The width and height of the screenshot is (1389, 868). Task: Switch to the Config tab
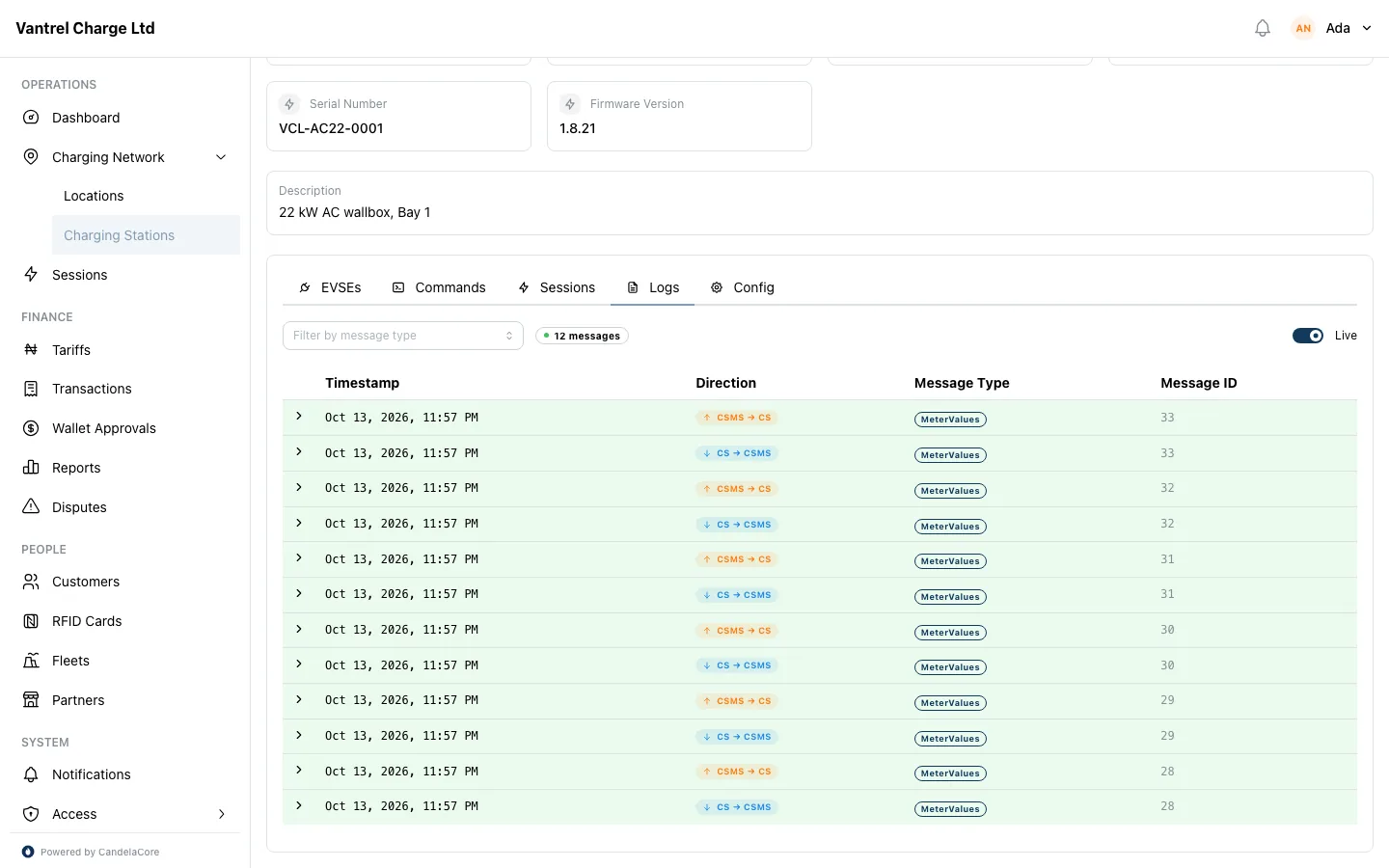743,287
